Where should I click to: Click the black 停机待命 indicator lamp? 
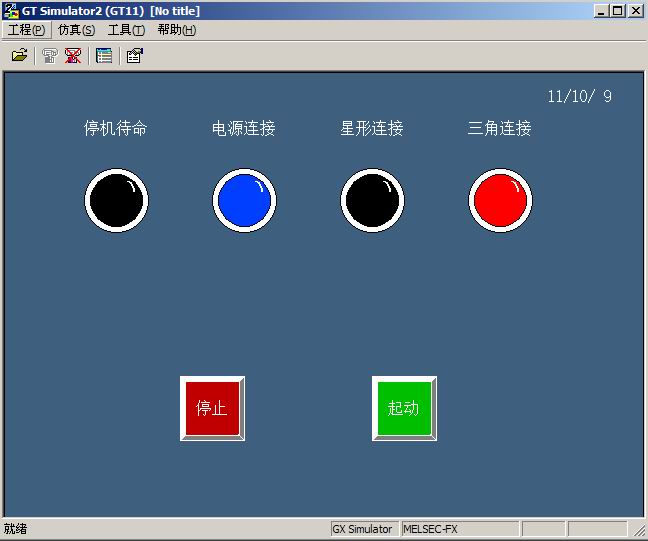(x=116, y=200)
